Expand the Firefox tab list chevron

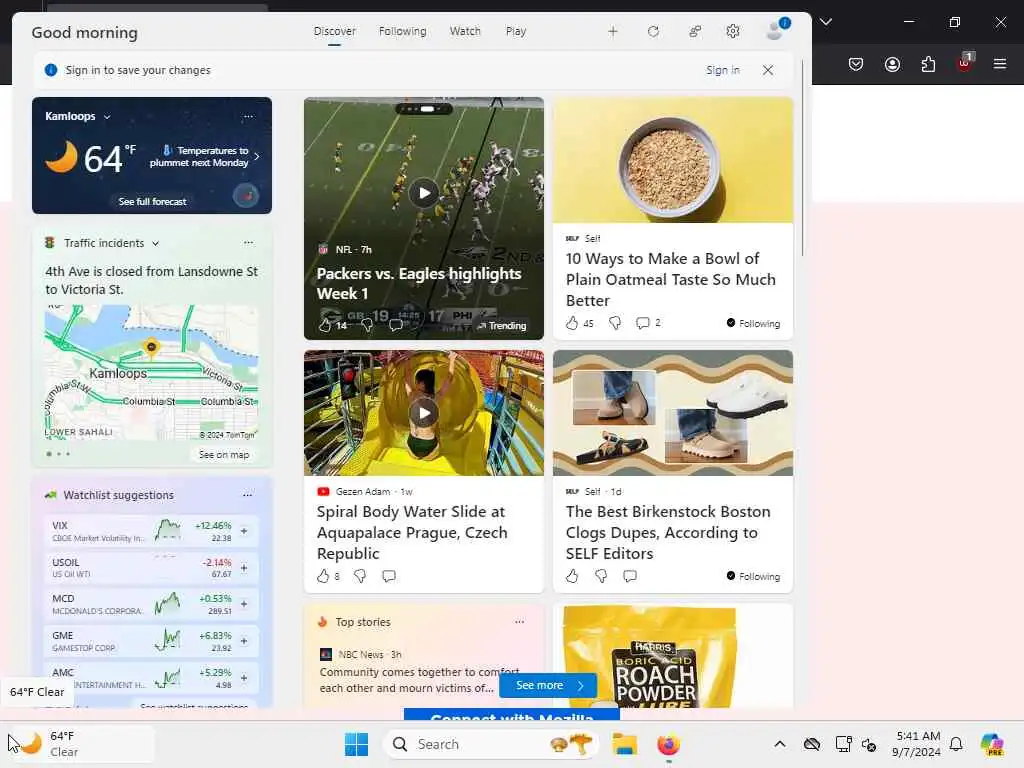click(826, 22)
